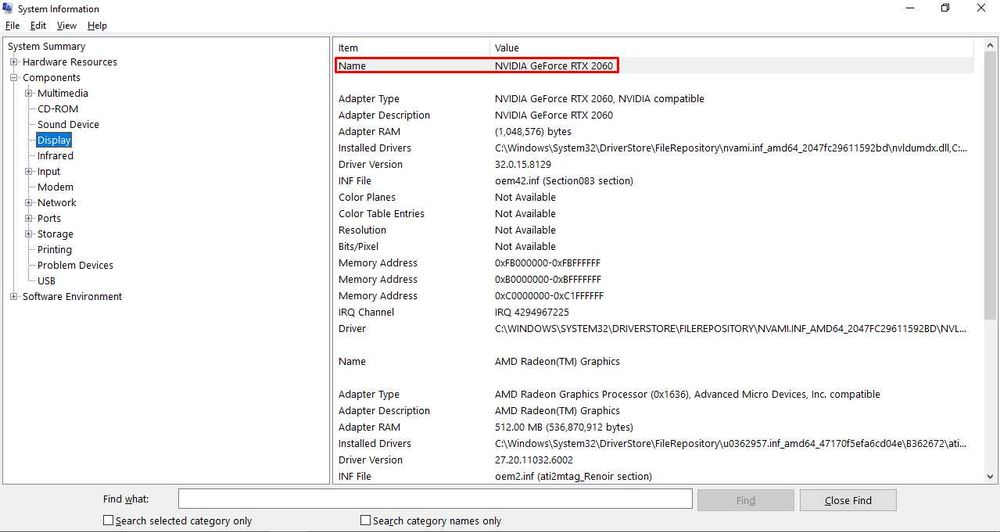Expand the Input node
The image size is (1000, 532).
click(x=28, y=172)
